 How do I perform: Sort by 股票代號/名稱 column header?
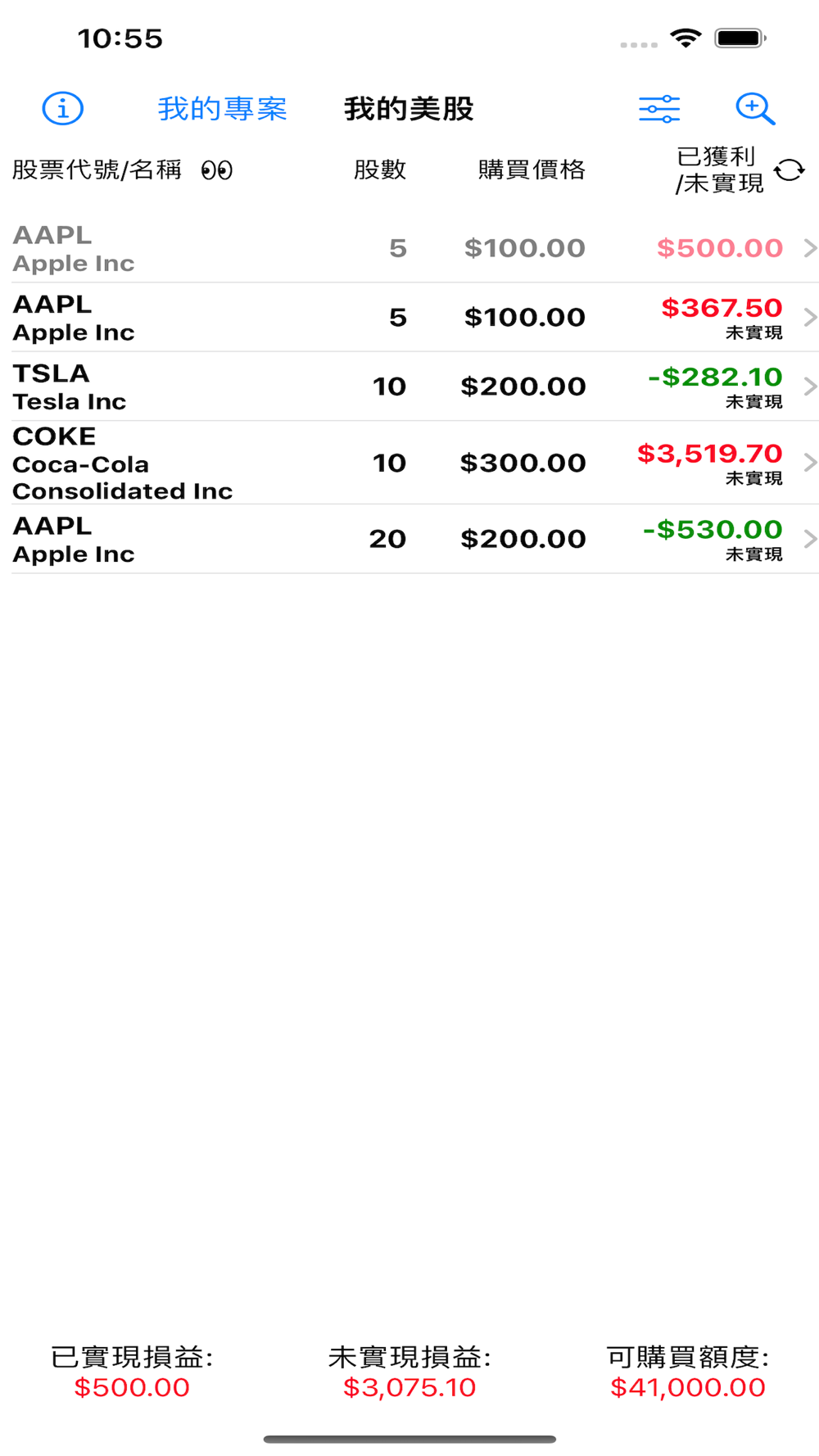coord(97,170)
